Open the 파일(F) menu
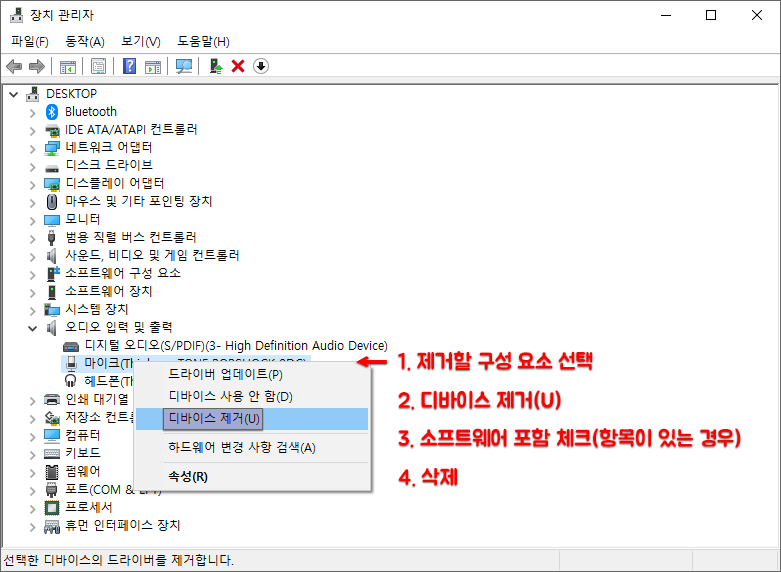The image size is (781, 572). (x=30, y=41)
